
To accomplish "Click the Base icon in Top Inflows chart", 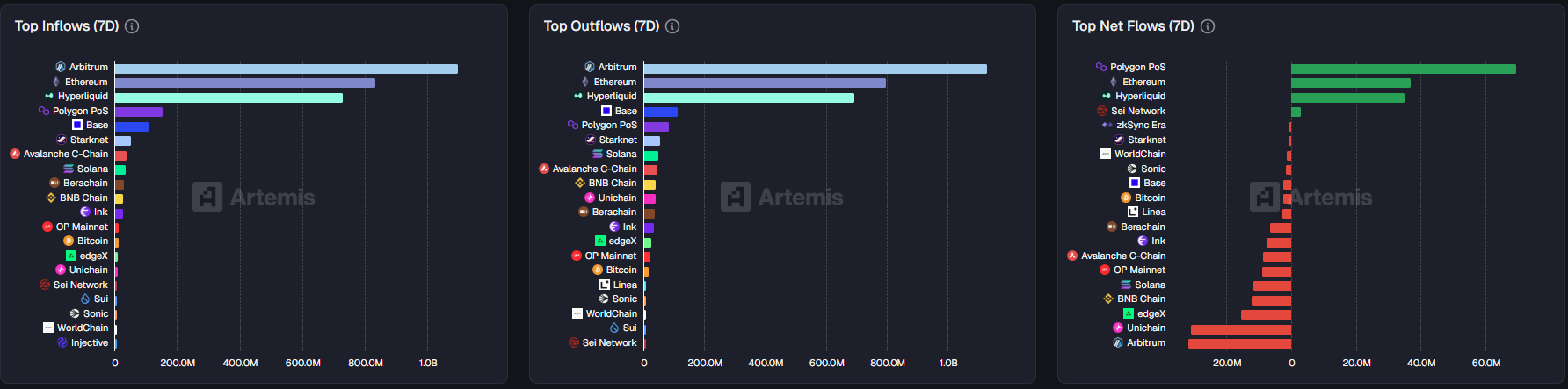I will pos(77,125).
